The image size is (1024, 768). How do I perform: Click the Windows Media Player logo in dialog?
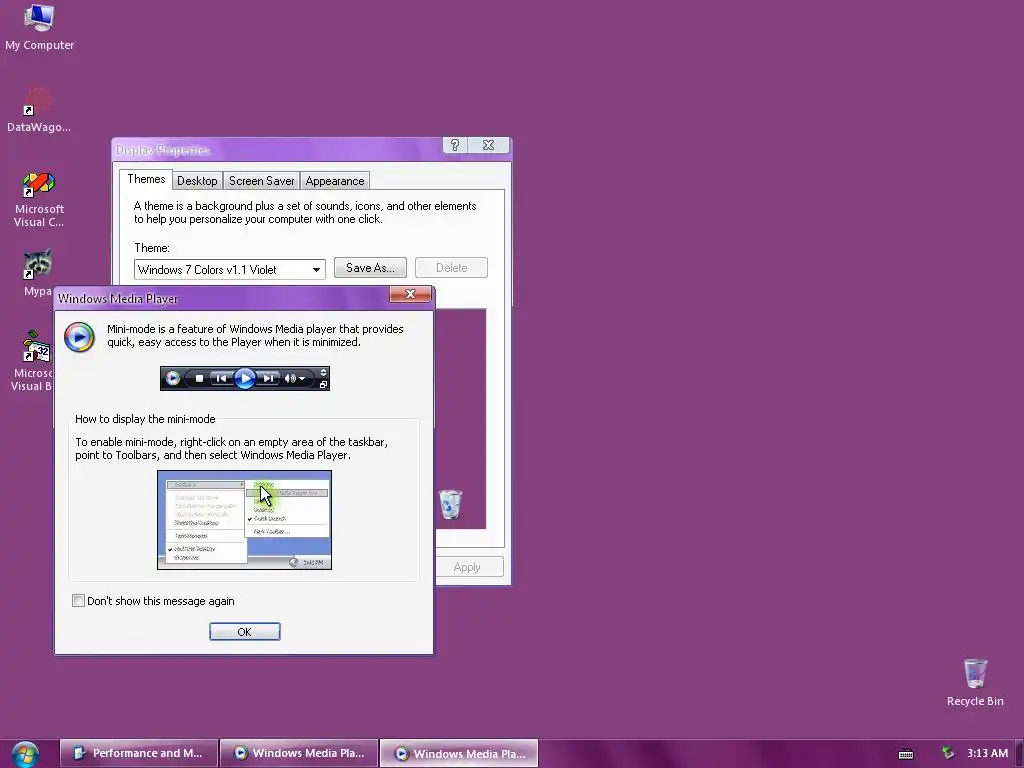tap(80, 337)
